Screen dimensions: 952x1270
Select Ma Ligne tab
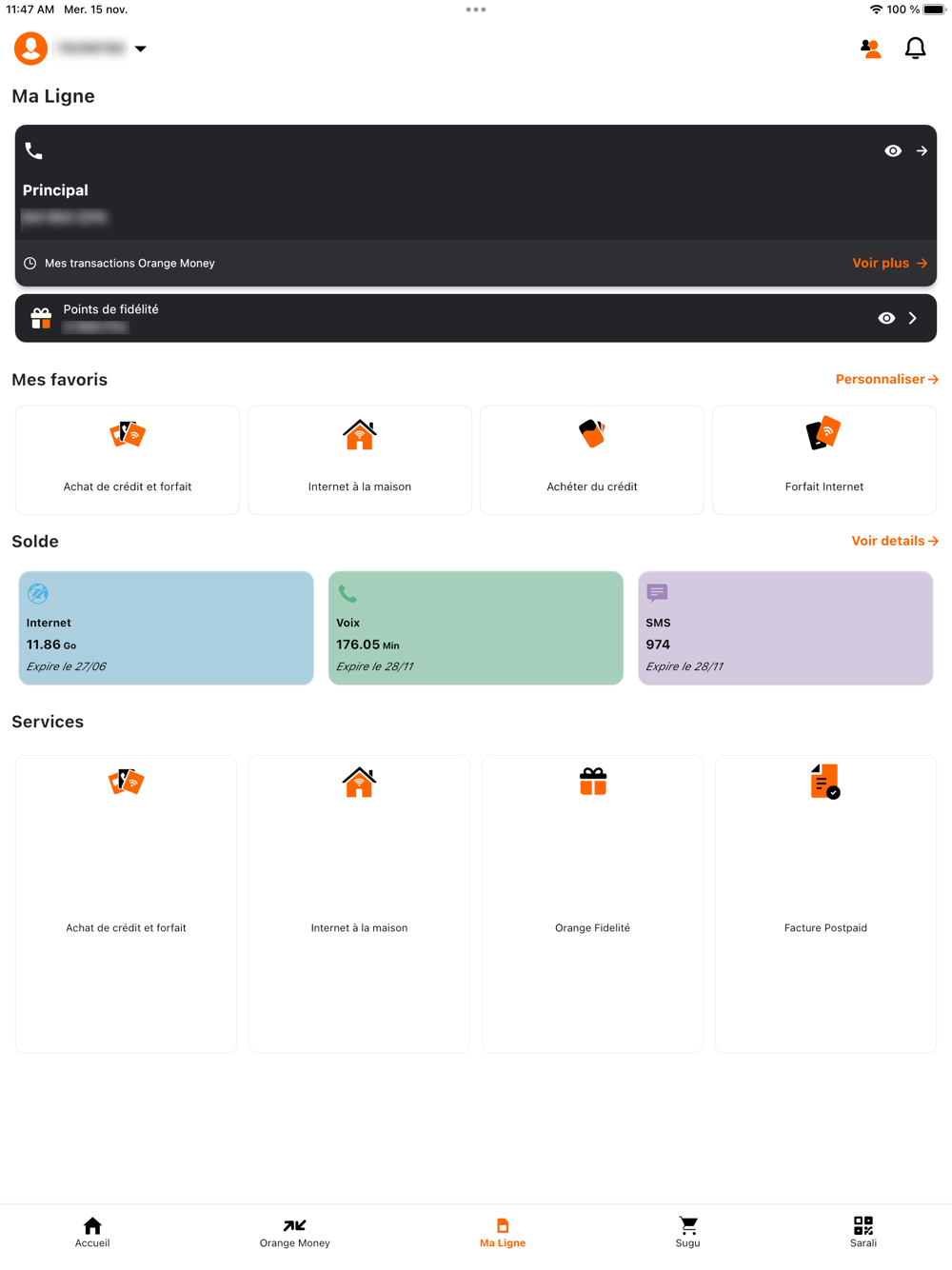[x=503, y=1232]
